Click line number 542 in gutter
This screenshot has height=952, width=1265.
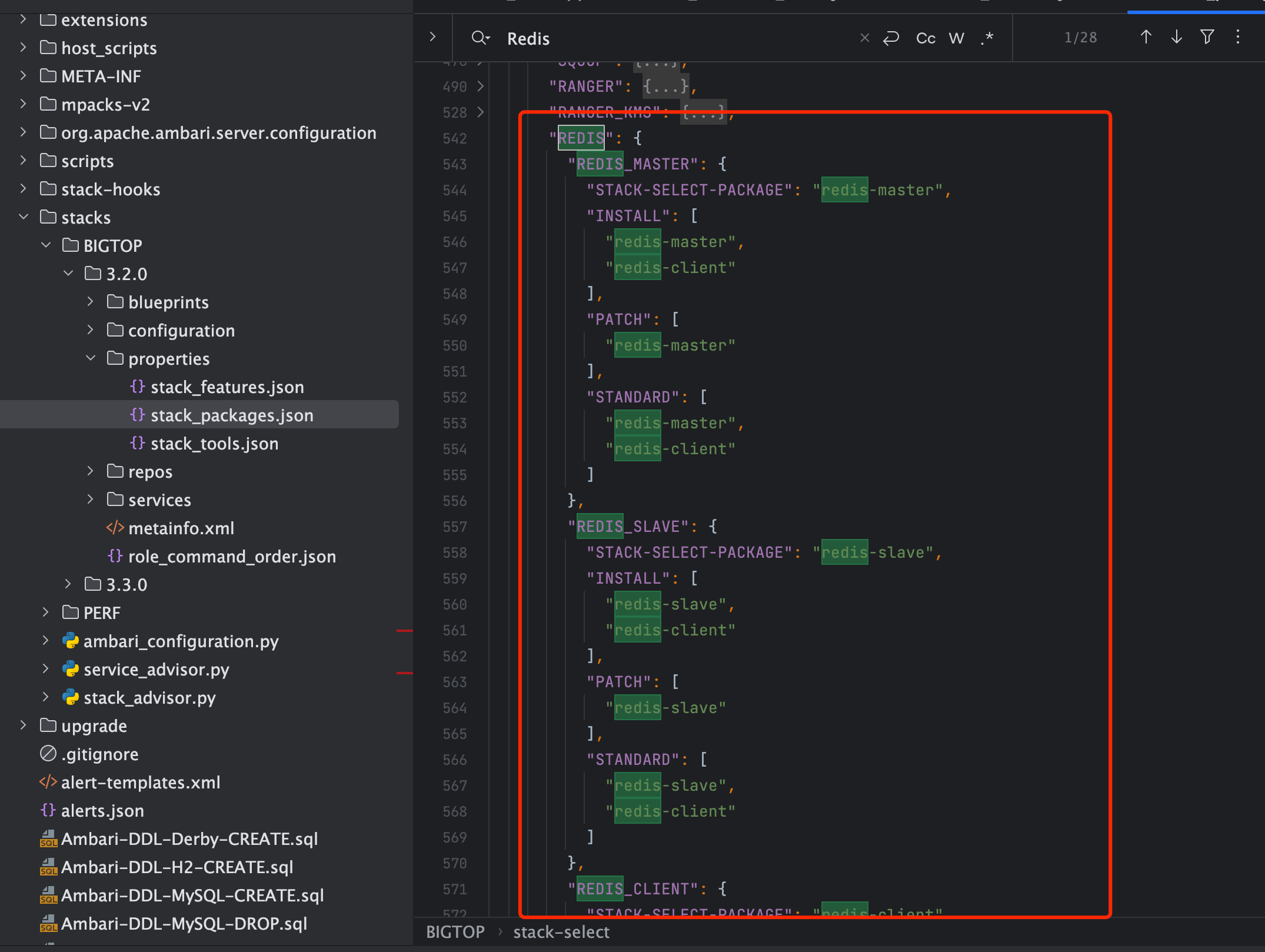tap(455, 138)
